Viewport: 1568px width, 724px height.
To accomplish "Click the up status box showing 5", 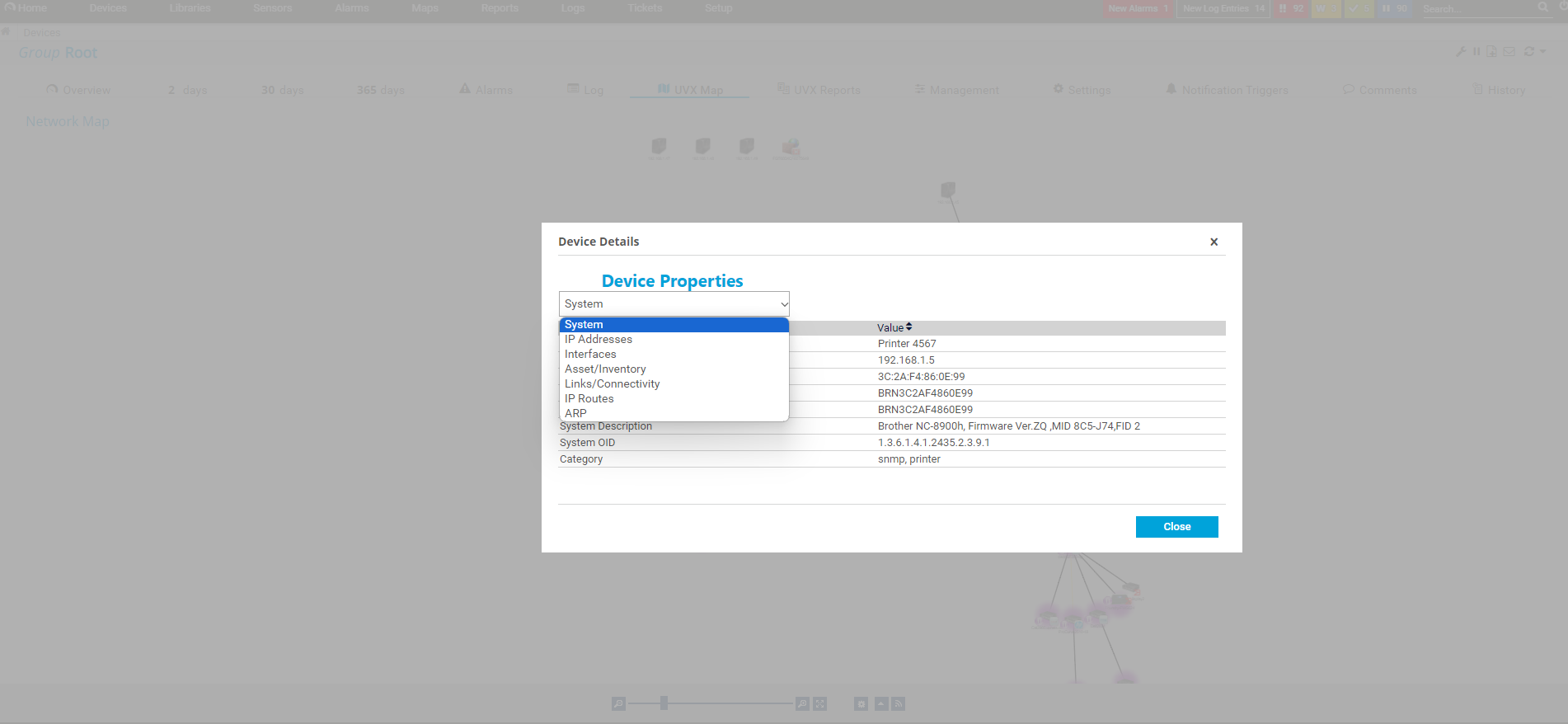I will (x=1360, y=8).
